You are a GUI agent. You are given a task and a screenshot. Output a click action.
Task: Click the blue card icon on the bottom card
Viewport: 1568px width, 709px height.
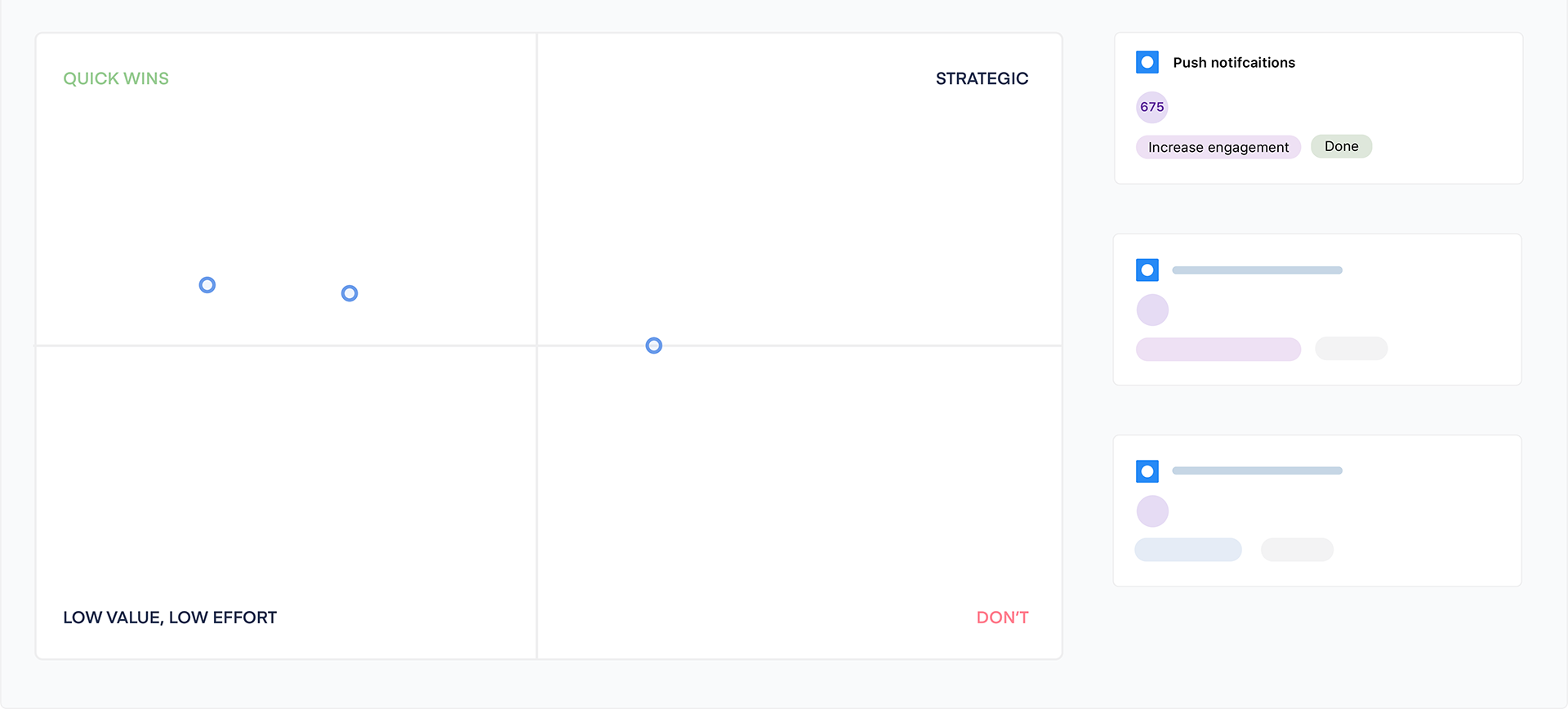(1147, 470)
